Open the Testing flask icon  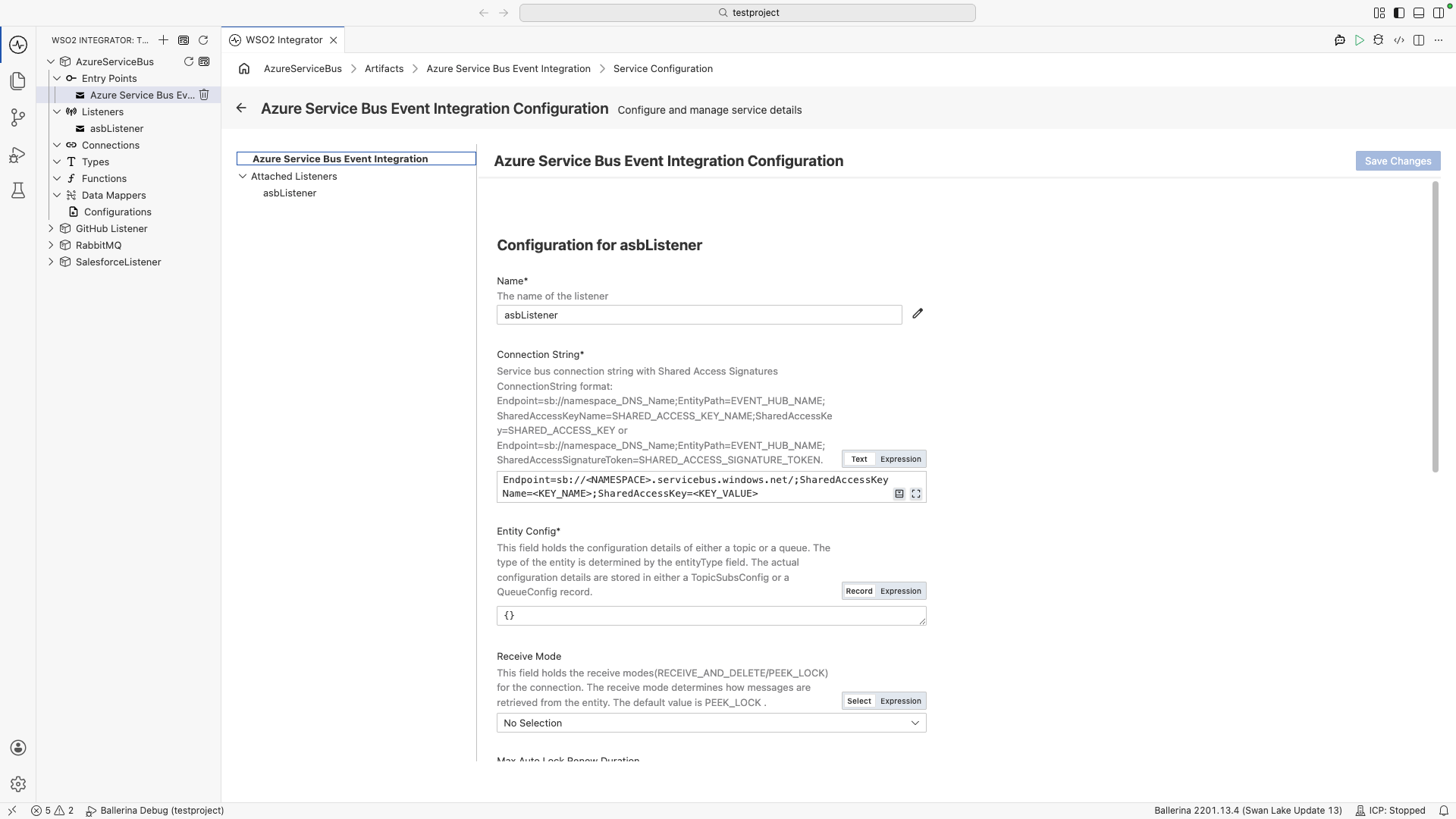point(18,190)
